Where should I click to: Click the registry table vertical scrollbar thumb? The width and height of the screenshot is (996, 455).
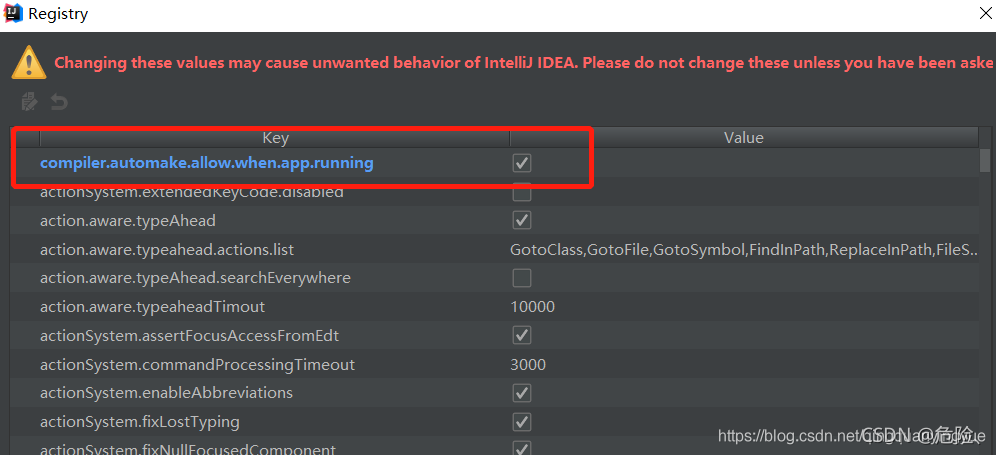click(985, 160)
